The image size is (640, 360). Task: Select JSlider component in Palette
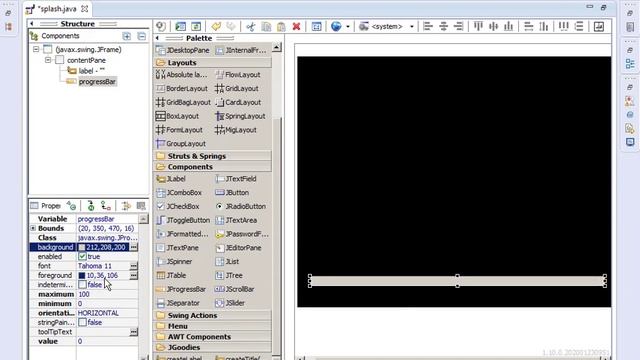tap(231, 303)
